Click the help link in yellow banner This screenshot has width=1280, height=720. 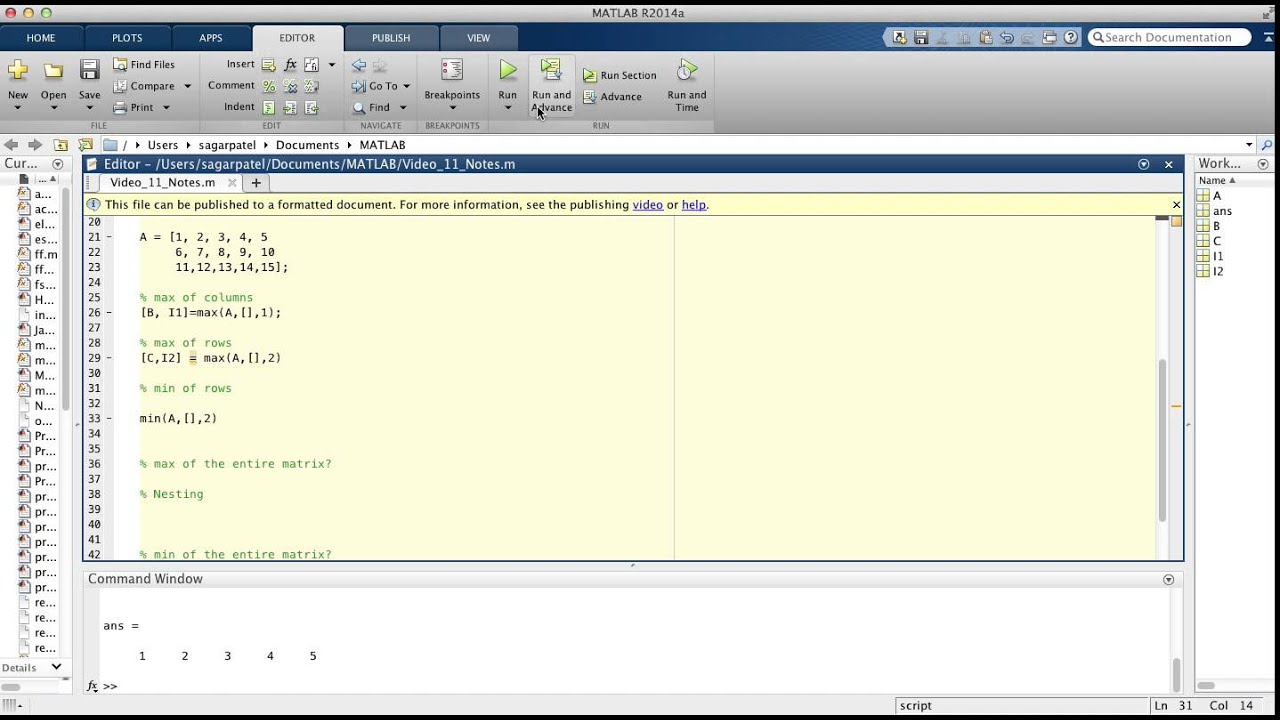pyautogui.click(x=694, y=204)
